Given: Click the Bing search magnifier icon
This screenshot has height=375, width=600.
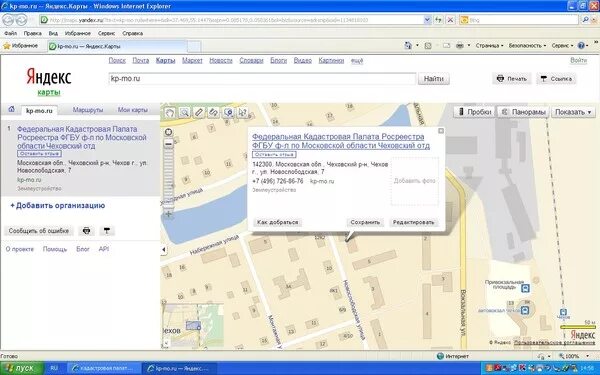Looking at the screenshot, I should [x=585, y=20].
